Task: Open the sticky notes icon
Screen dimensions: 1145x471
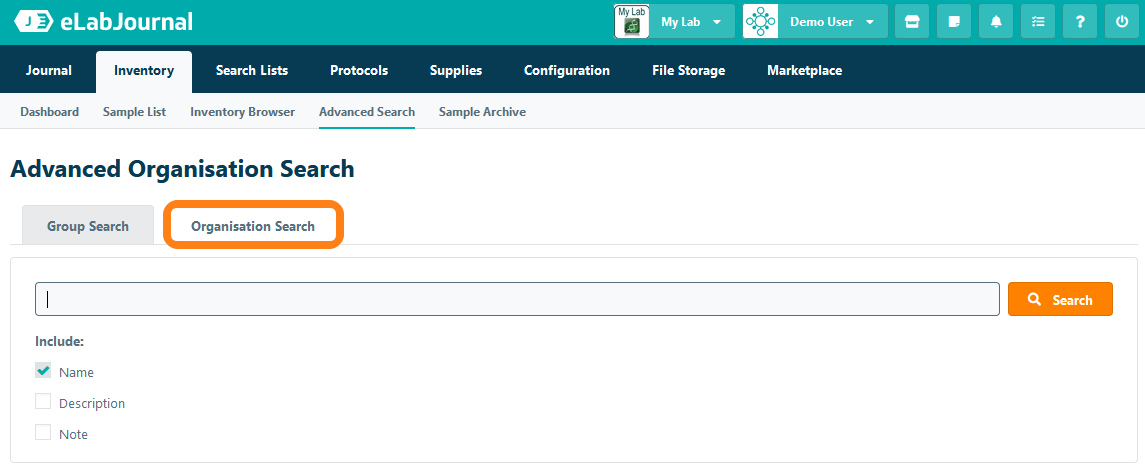Action: pos(953,22)
